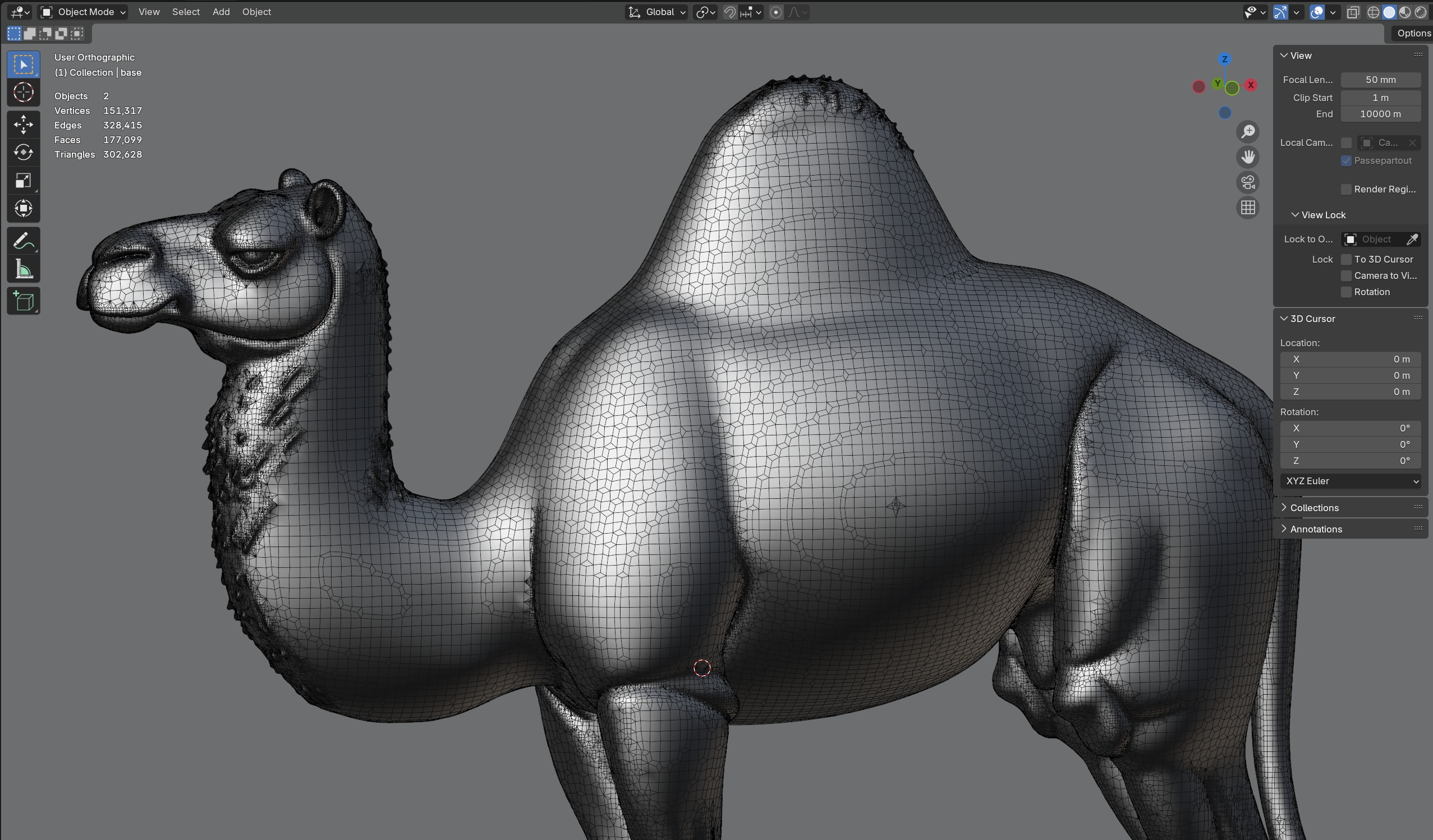Viewport: 1433px width, 840px height.
Task: Click the Options button
Action: click(x=1413, y=33)
